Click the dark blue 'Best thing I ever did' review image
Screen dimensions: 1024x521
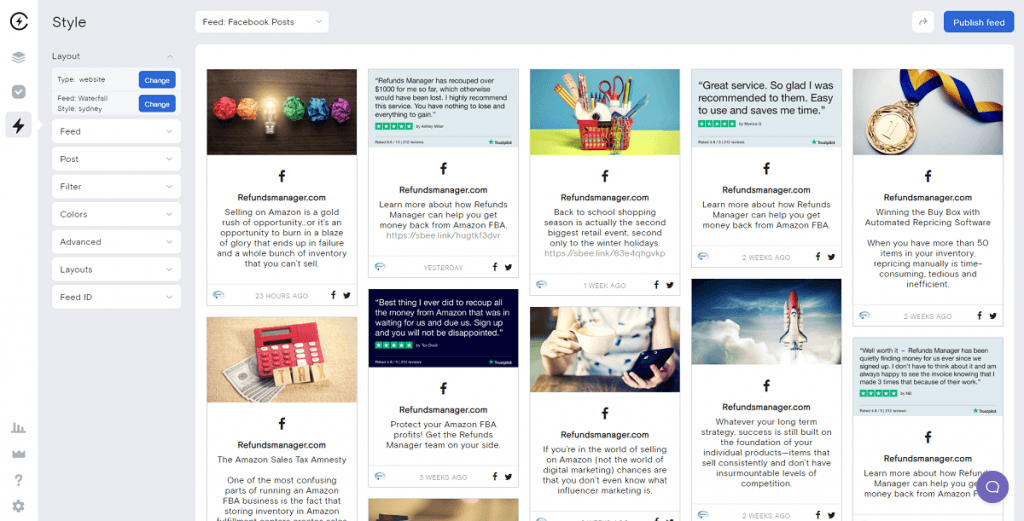click(x=443, y=328)
